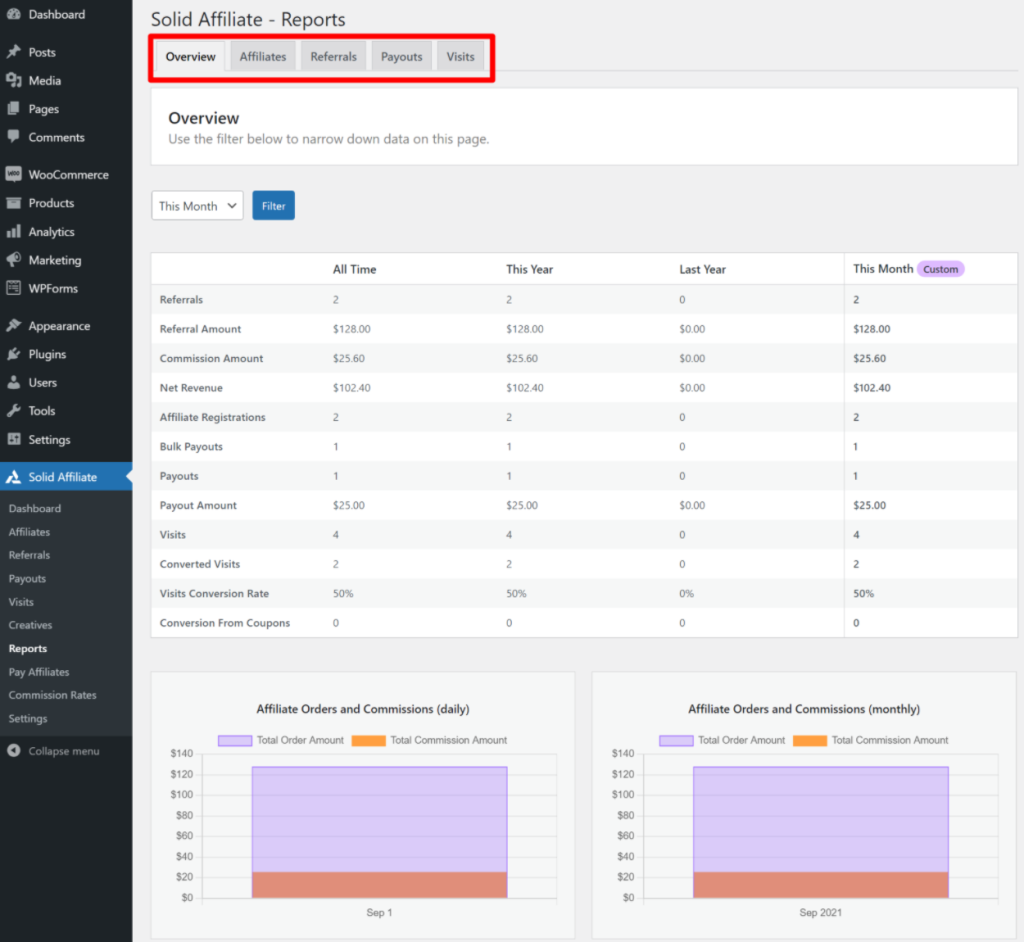
Task: Click the Analytics bar chart icon
Action: coord(14,231)
